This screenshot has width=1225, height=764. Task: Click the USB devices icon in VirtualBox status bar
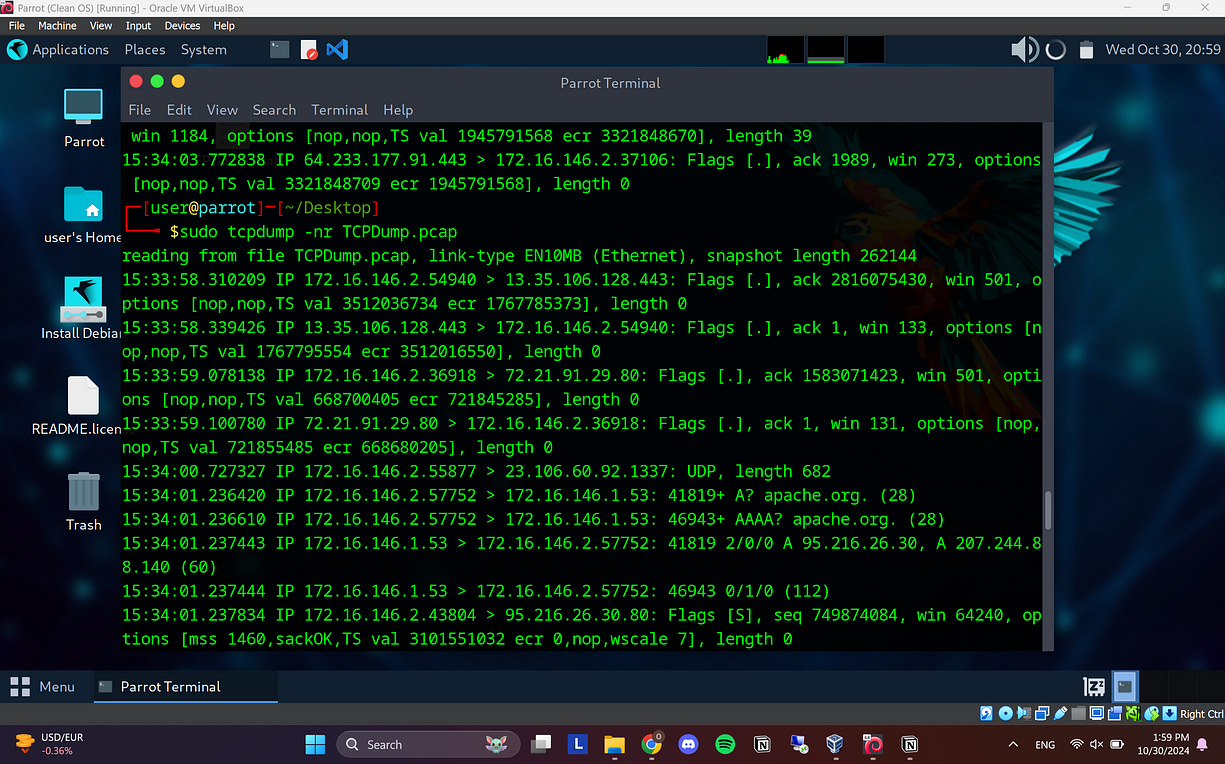click(1062, 713)
